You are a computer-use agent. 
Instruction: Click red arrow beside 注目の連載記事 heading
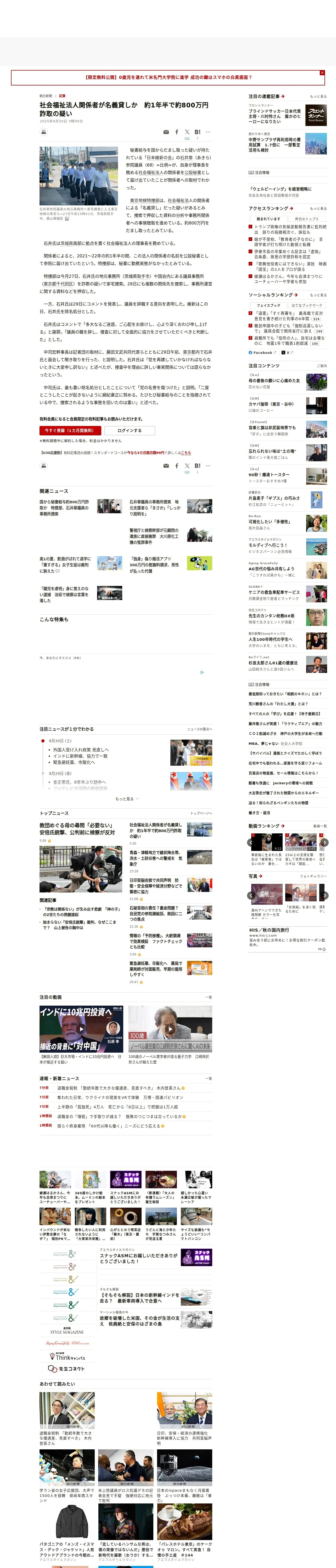point(283,96)
